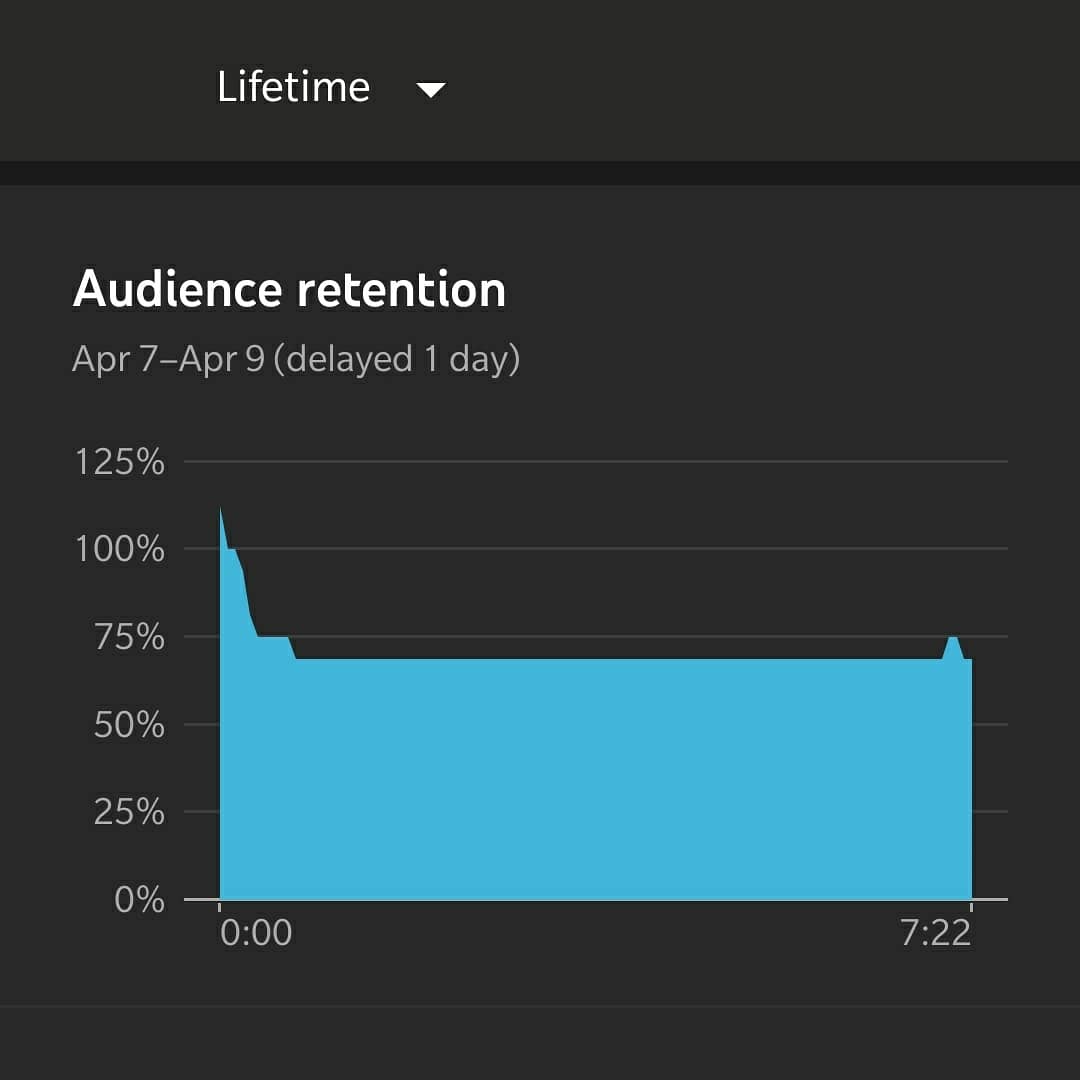Screen dimensions: 1080x1080
Task: Tap the 0:00 start time label
Action: pos(256,933)
